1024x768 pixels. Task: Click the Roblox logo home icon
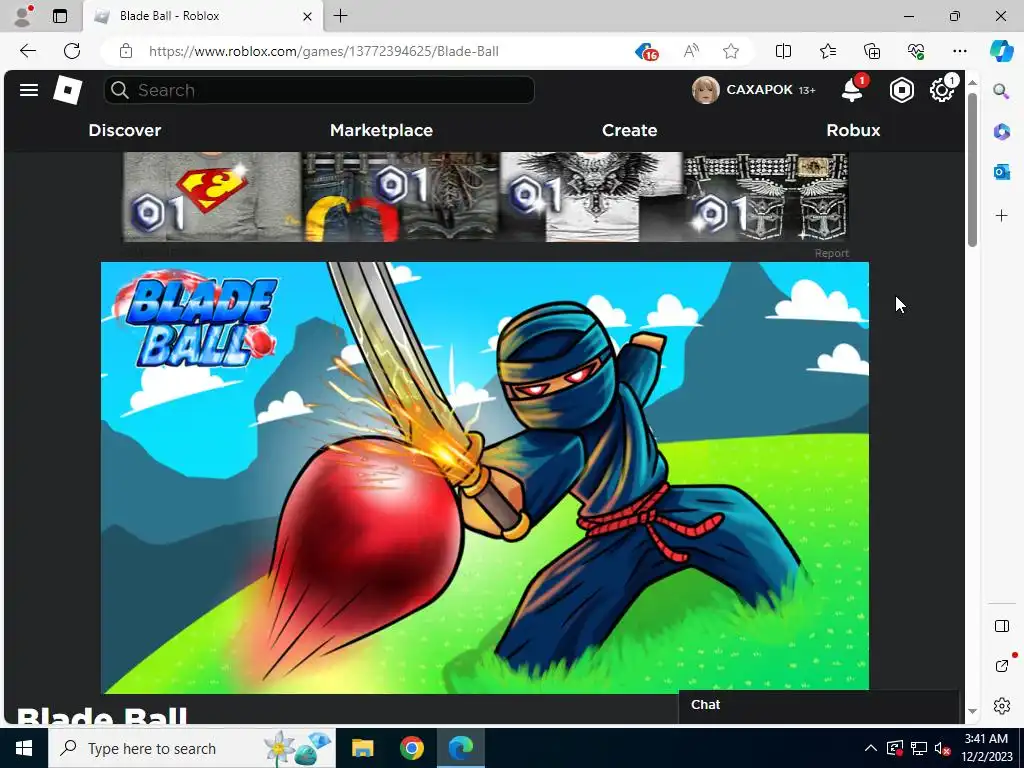pyautogui.click(x=67, y=90)
